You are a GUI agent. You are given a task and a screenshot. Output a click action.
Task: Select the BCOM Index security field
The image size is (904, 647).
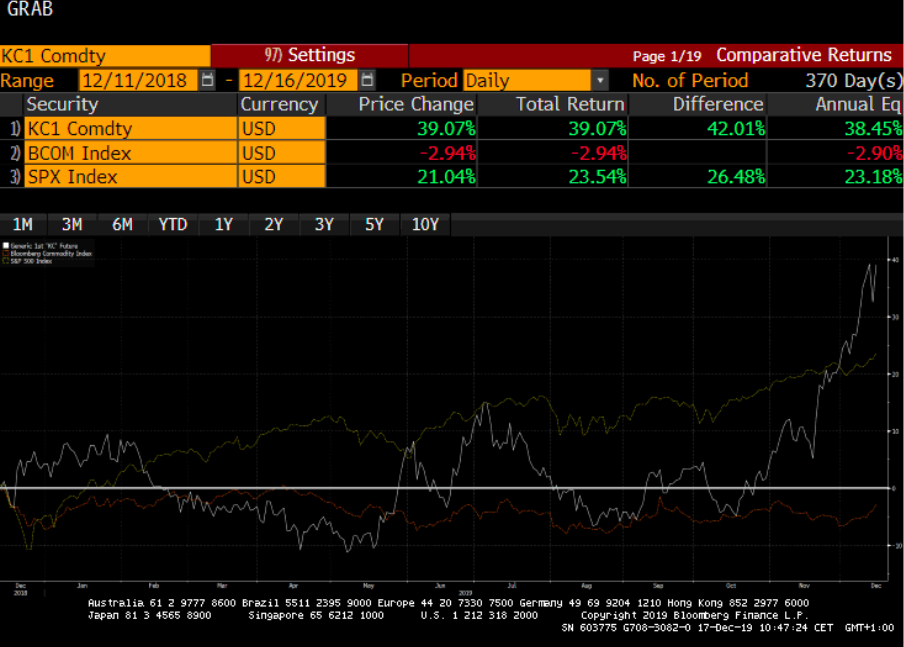(x=131, y=153)
